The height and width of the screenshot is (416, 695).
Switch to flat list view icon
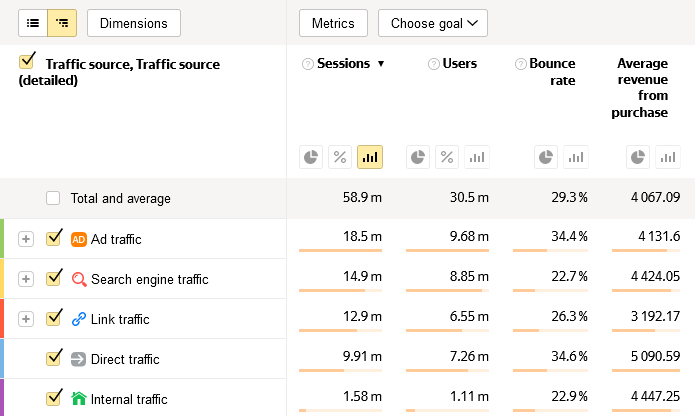[33, 22]
